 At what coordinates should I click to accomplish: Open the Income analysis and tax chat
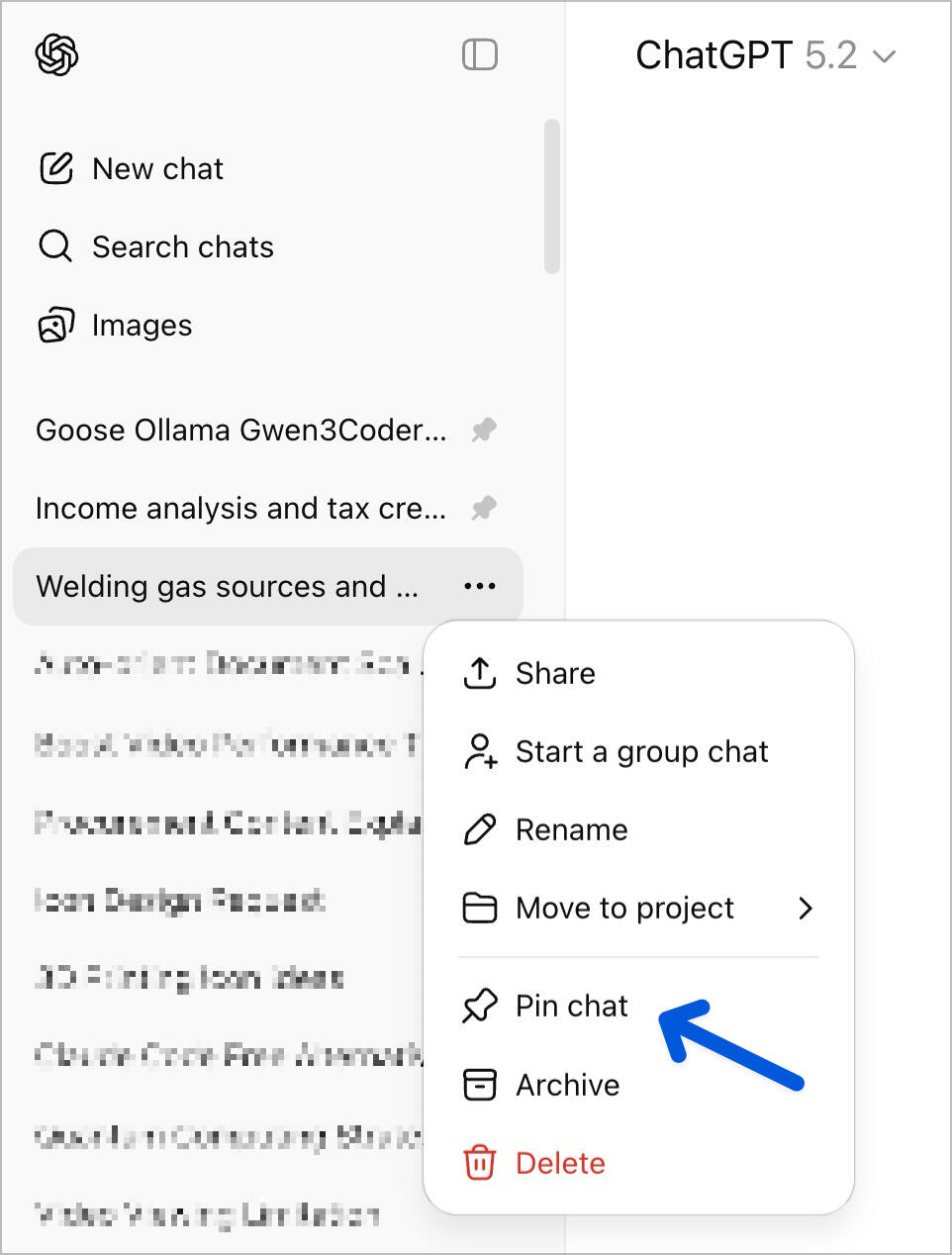(x=240, y=509)
